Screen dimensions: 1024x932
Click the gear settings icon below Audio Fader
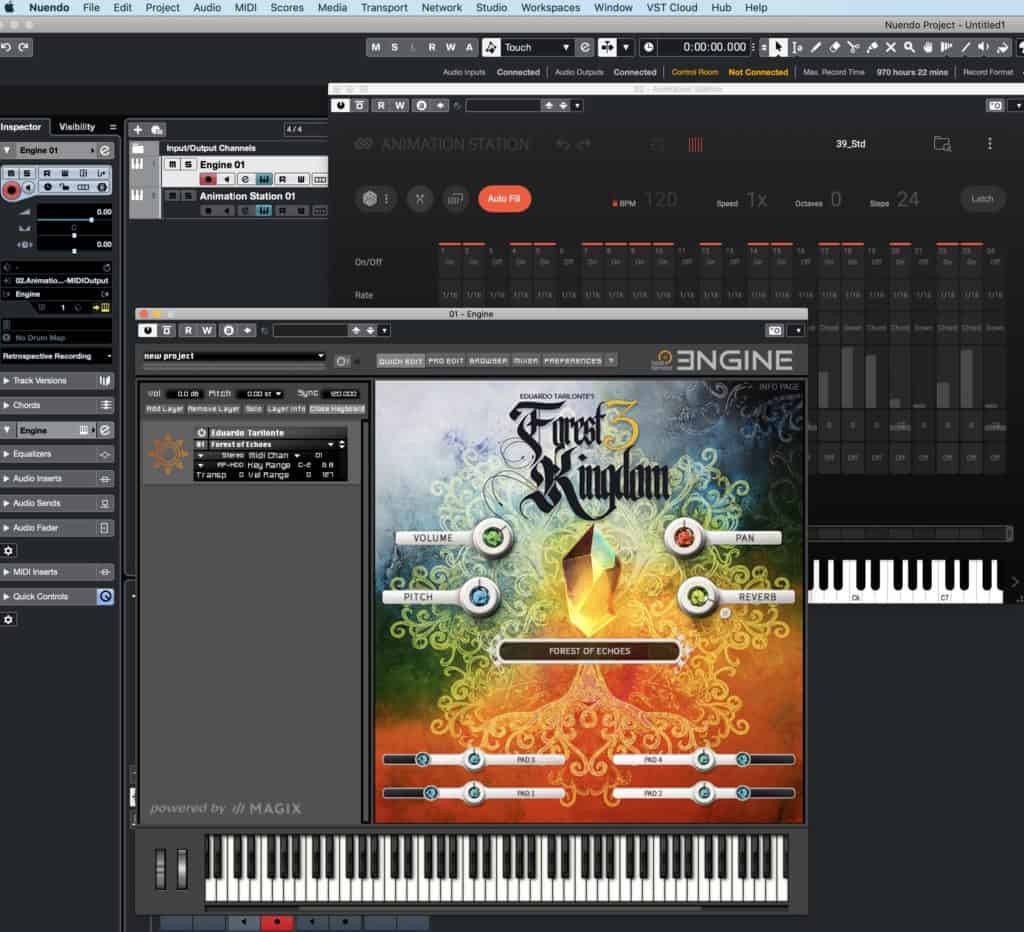coord(8,551)
